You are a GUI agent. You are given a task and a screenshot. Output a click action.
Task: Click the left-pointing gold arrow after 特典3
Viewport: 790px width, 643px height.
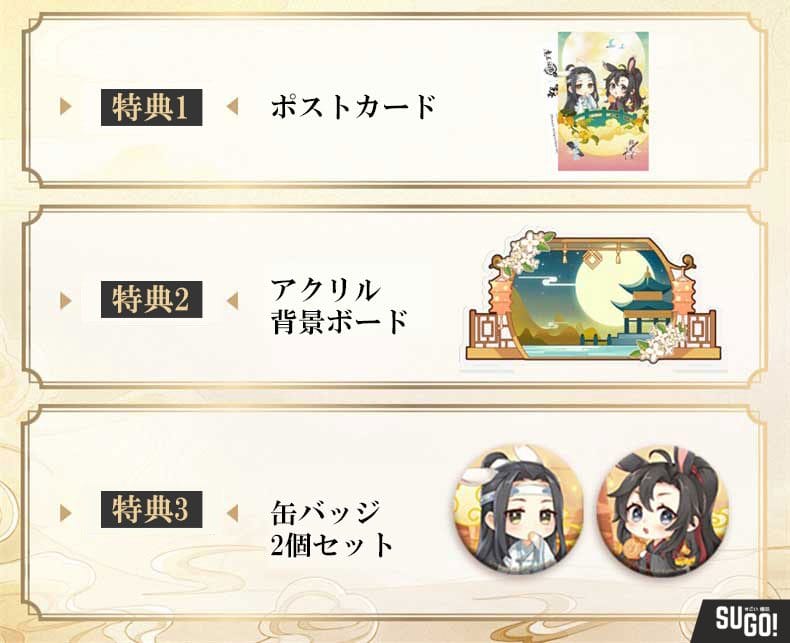[x=232, y=513]
